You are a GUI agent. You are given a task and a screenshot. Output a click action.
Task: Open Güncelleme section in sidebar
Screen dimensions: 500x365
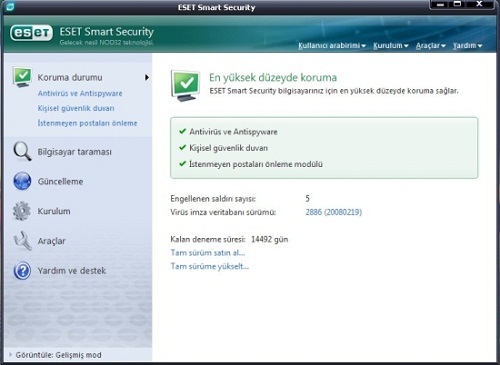(x=60, y=181)
